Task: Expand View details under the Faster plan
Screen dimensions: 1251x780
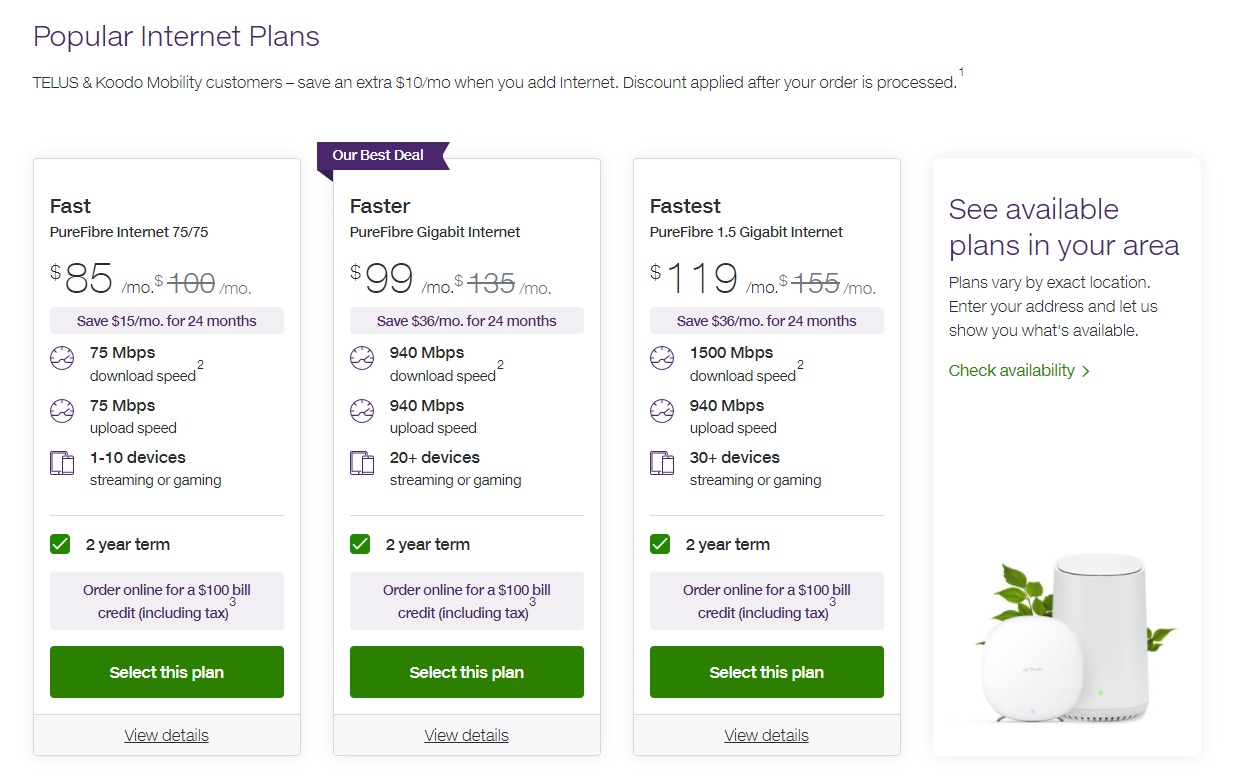Action: coord(467,735)
